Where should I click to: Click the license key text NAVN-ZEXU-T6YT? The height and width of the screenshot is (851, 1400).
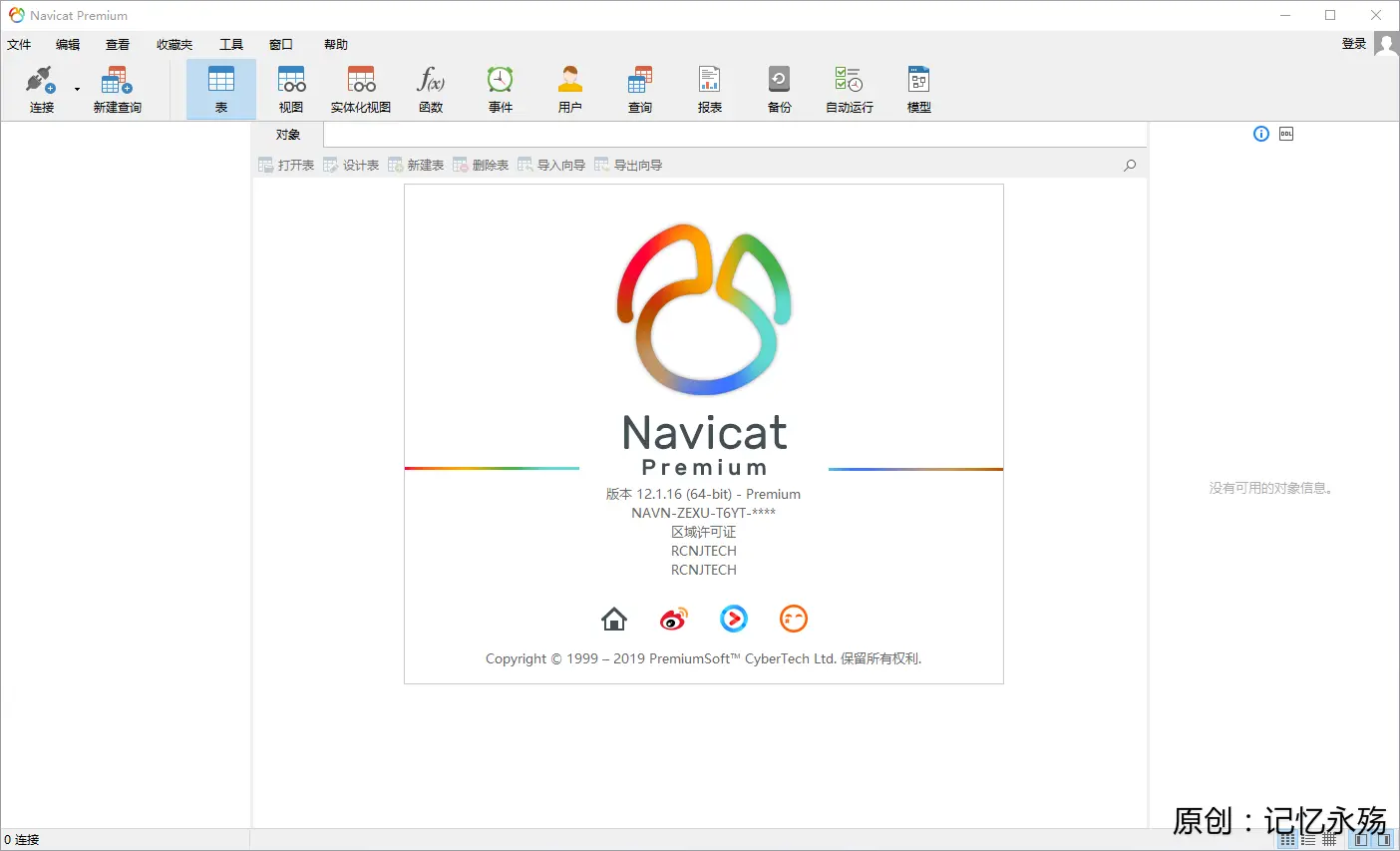point(704,513)
